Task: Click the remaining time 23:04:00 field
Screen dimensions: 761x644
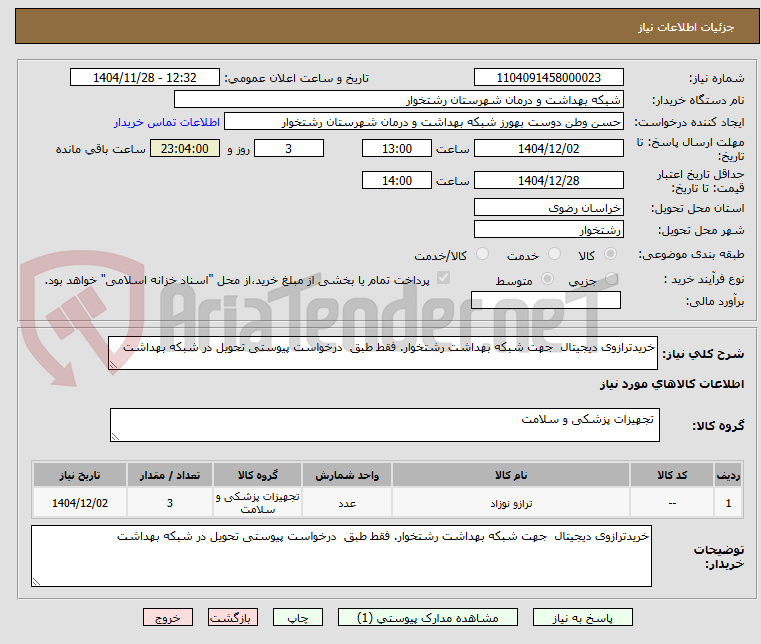Action: coord(184,148)
